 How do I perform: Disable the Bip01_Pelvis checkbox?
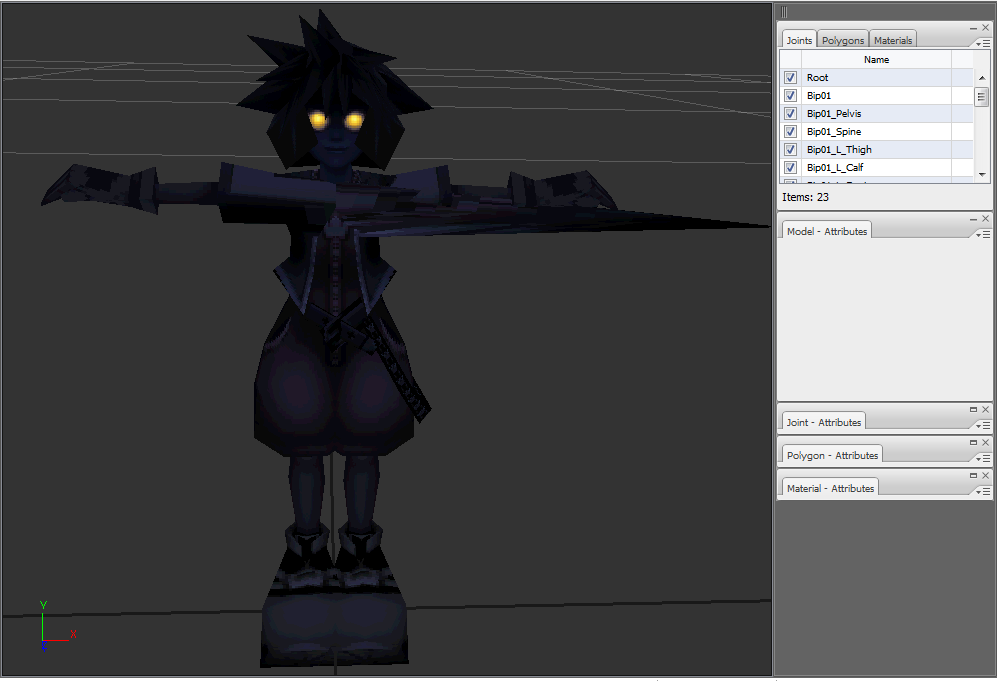click(790, 113)
